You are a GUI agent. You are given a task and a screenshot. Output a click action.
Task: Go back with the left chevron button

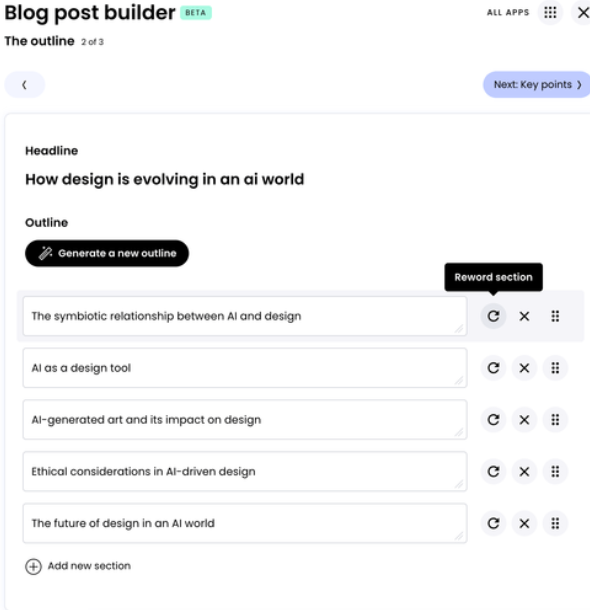pyautogui.click(x=25, y=84)
